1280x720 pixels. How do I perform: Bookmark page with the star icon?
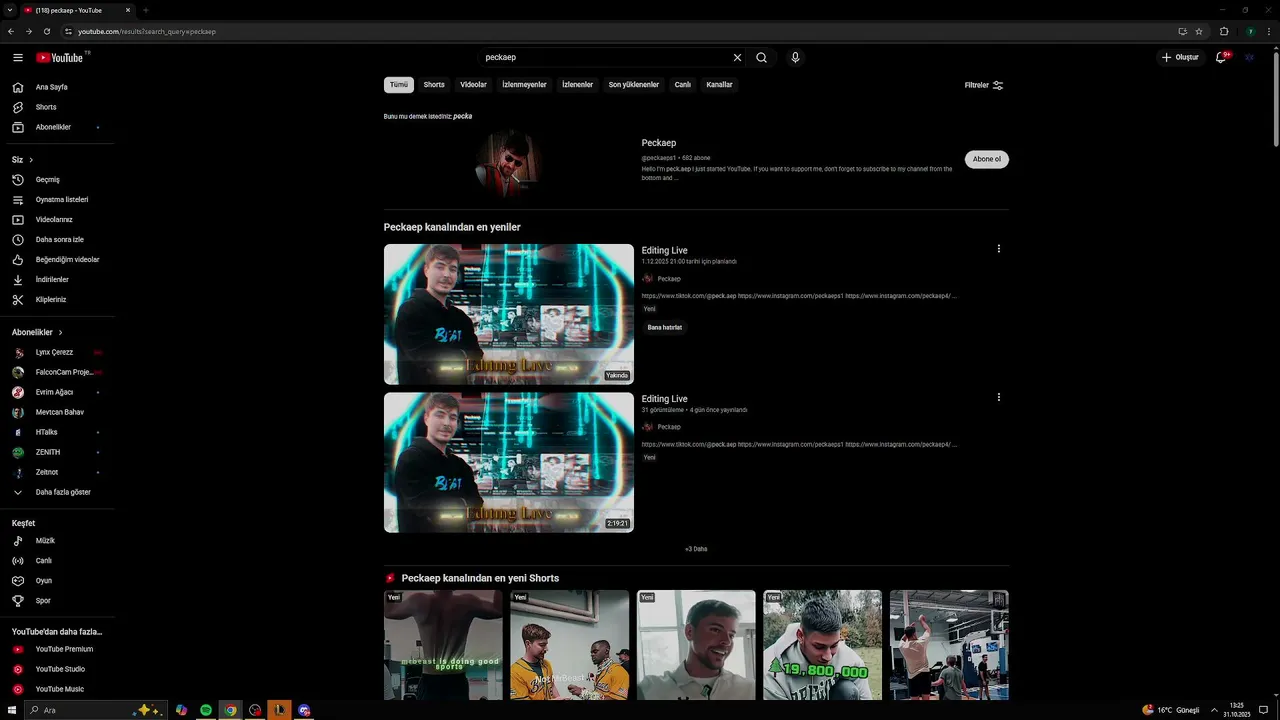tap(1199, 31)
